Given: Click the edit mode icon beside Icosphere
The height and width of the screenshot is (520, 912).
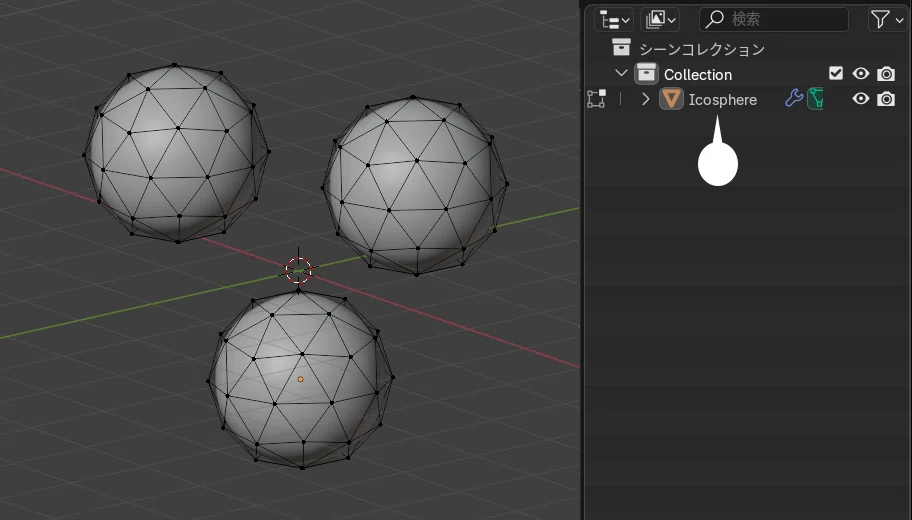Looking at the screenshot, I should (x=596, y=99).
